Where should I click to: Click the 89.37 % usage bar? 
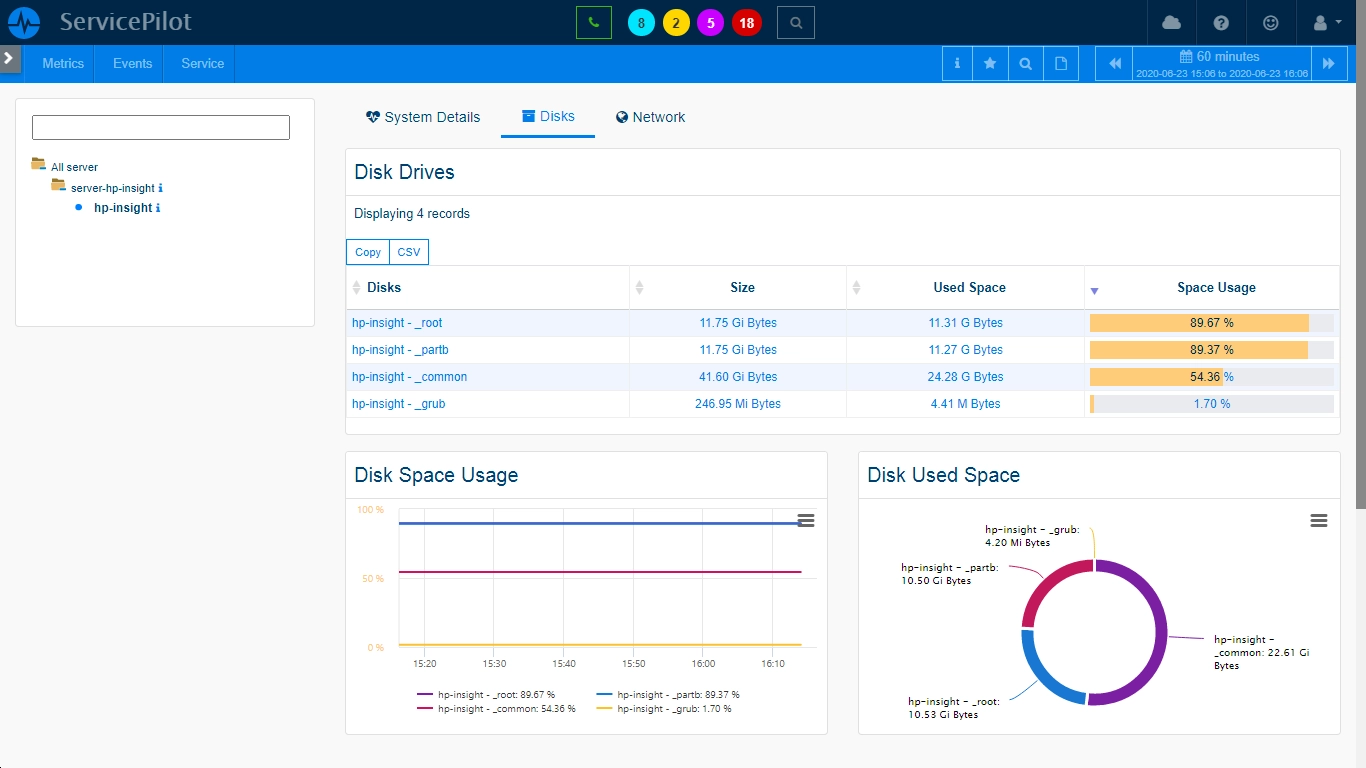tap(1212, 350)
